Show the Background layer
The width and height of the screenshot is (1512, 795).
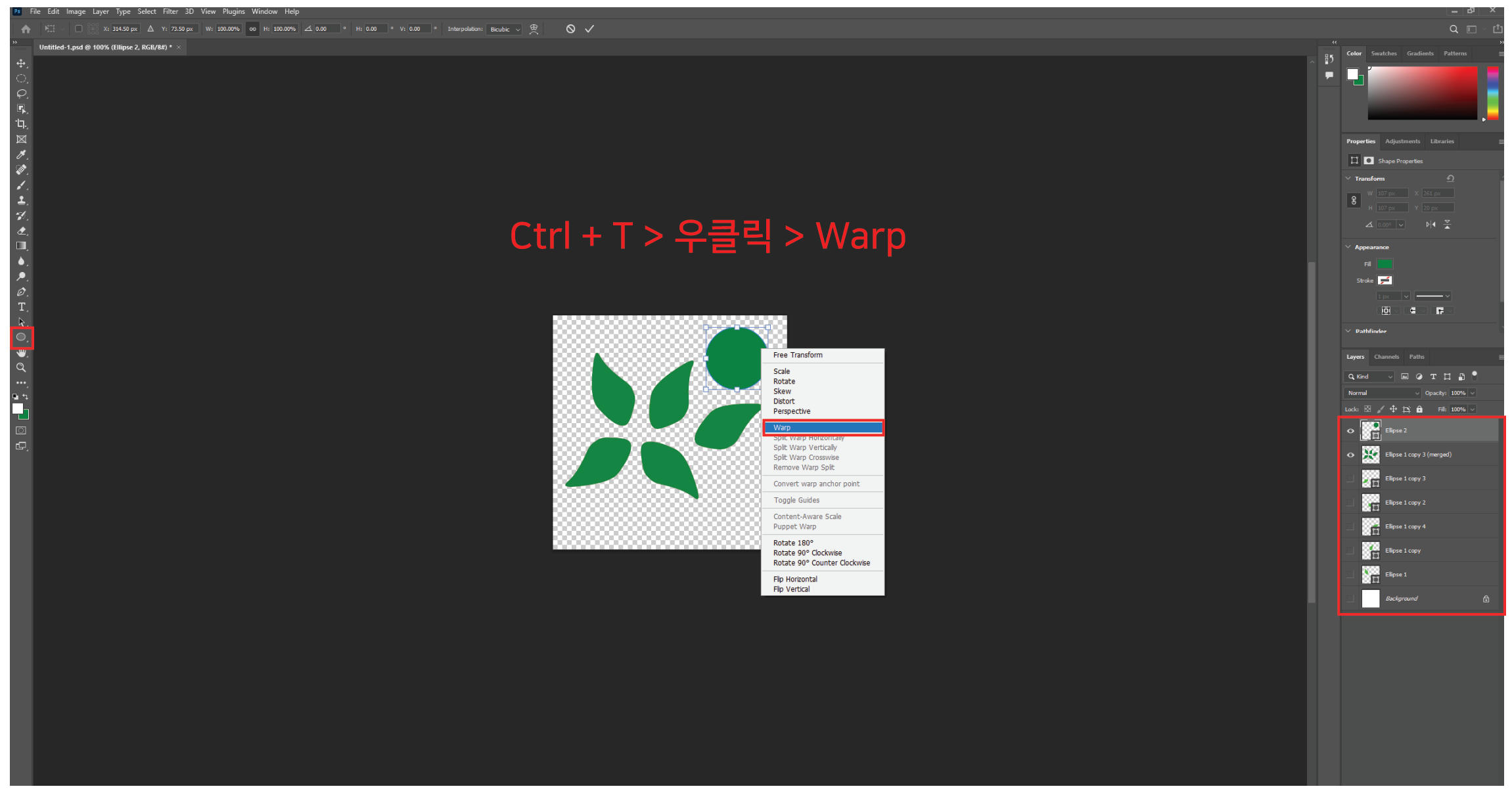(x=1350, y=599)
